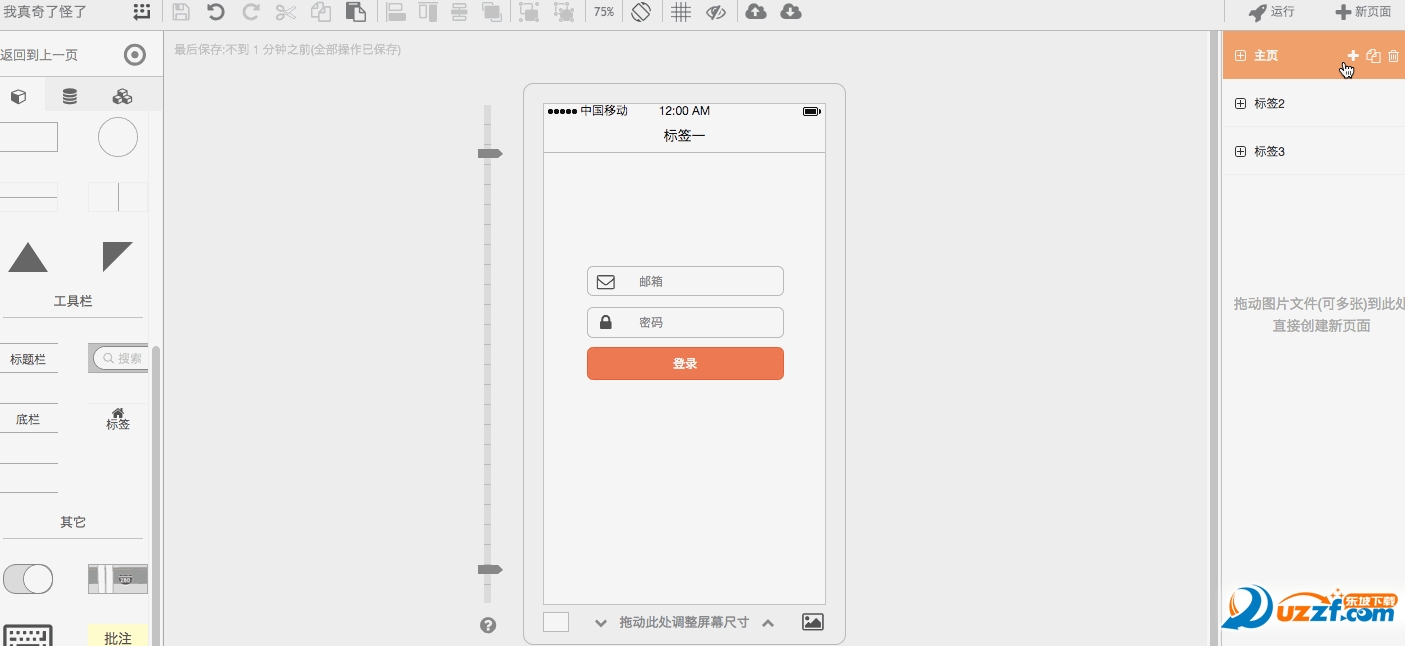Rotate the device screen orientation
Viewport: 1405px width, 646px height.
641,12
